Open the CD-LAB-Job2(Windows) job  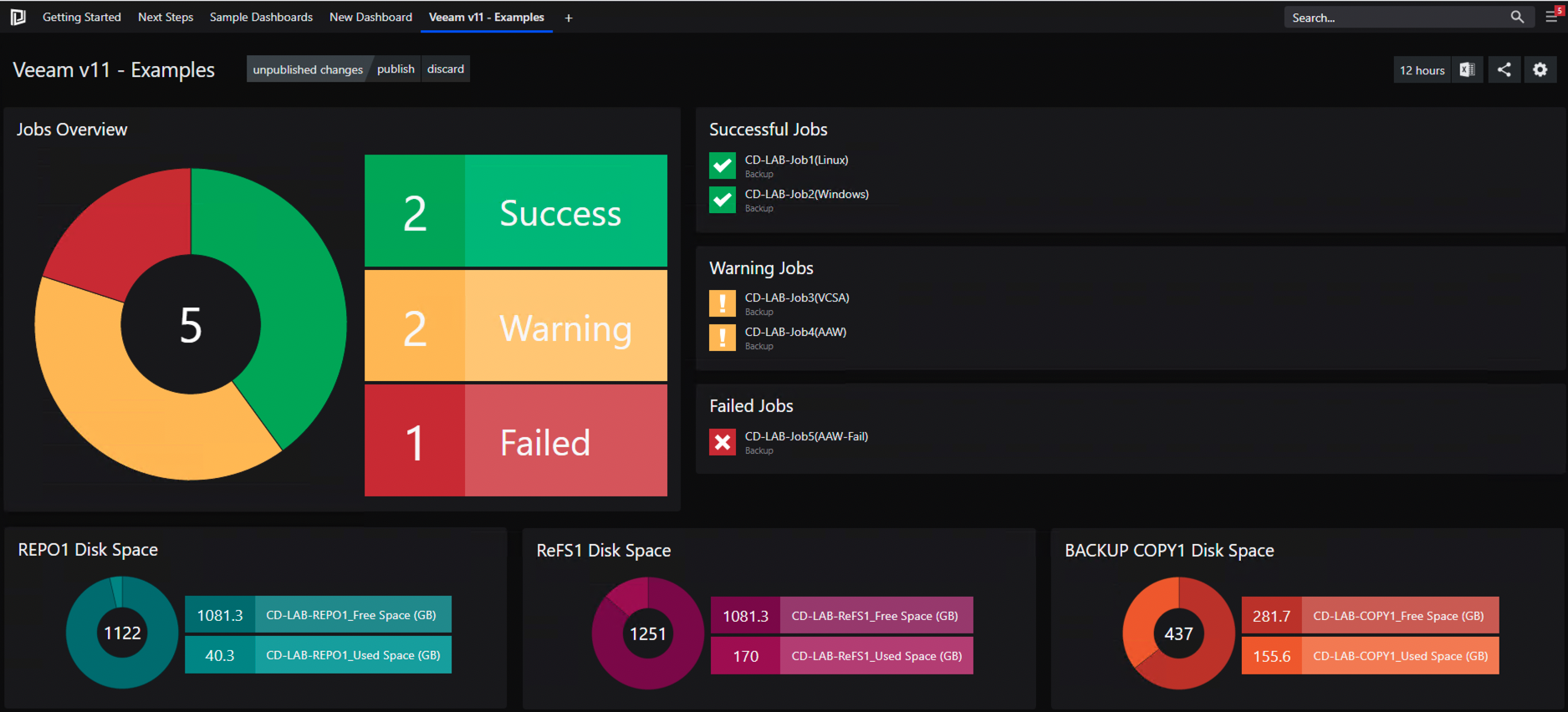(x=807, y=194)
